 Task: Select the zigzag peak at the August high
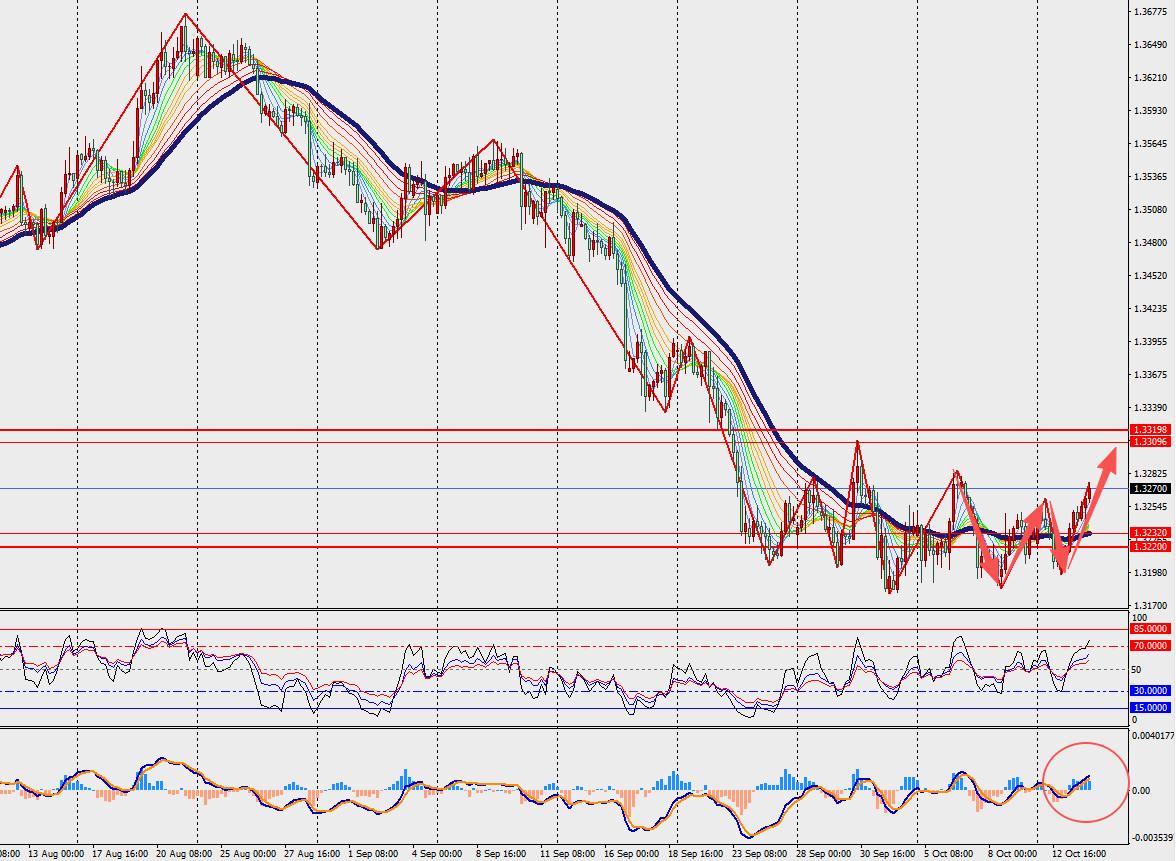pyautogui.click(x=185, y=14)
